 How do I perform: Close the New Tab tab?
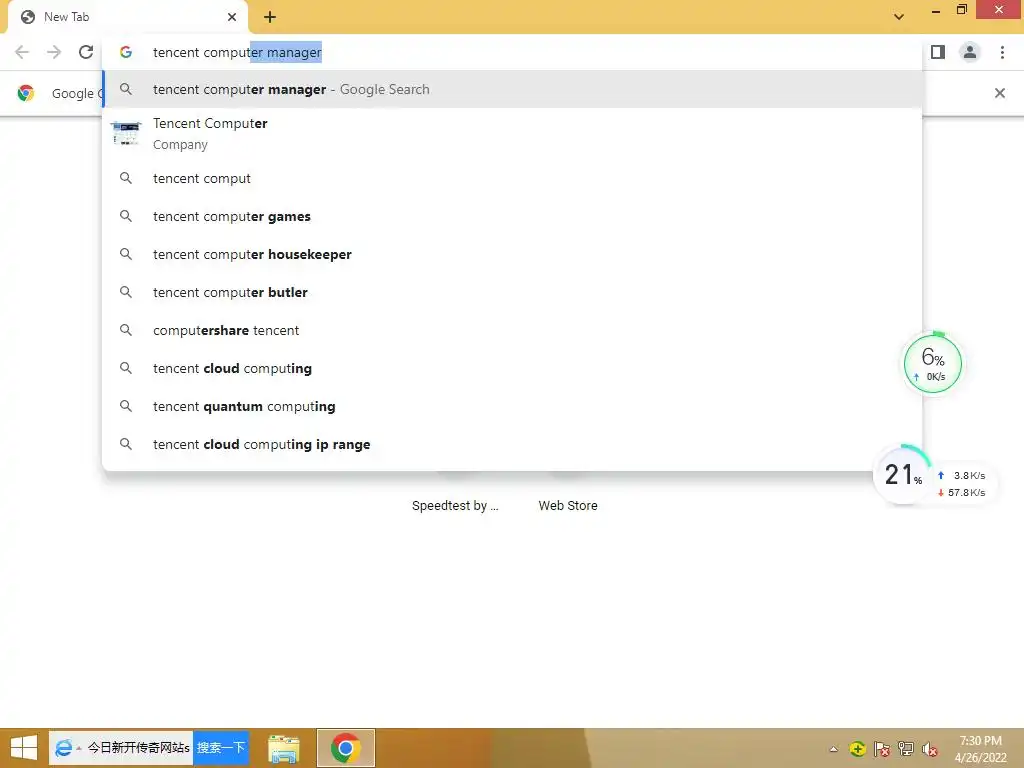(x=232, y=17)
